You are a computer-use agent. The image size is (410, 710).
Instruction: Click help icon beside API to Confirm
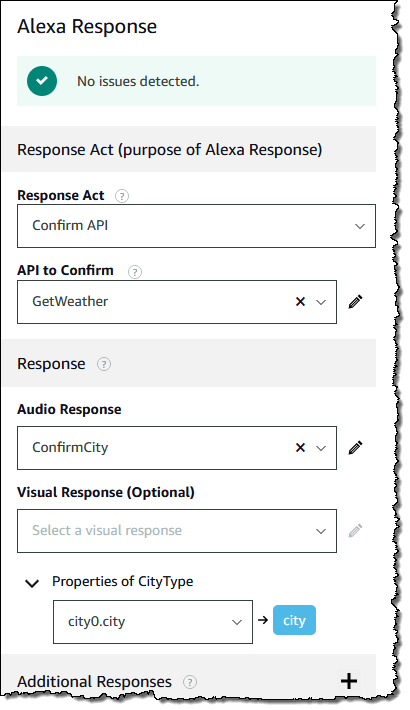135,272
